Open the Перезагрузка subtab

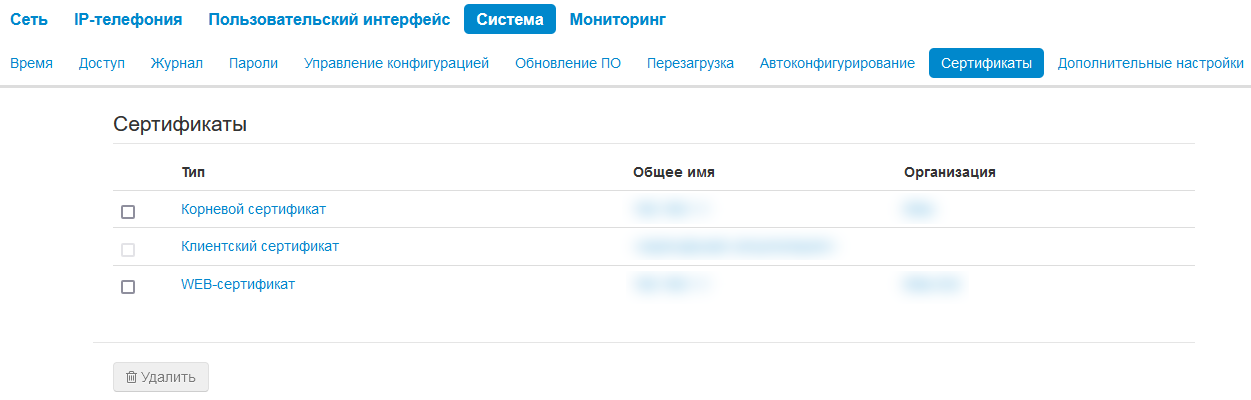coord(690,63)
